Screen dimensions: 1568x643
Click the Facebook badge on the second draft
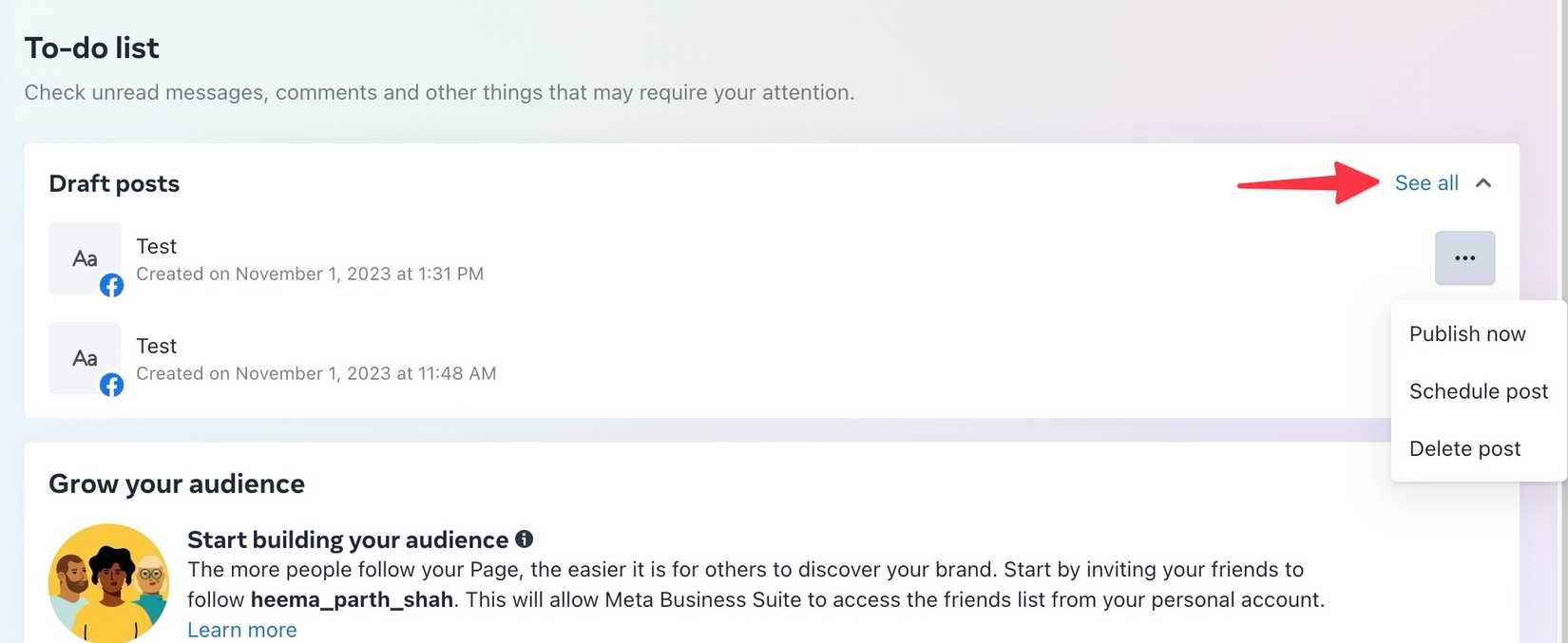[111, 385]
